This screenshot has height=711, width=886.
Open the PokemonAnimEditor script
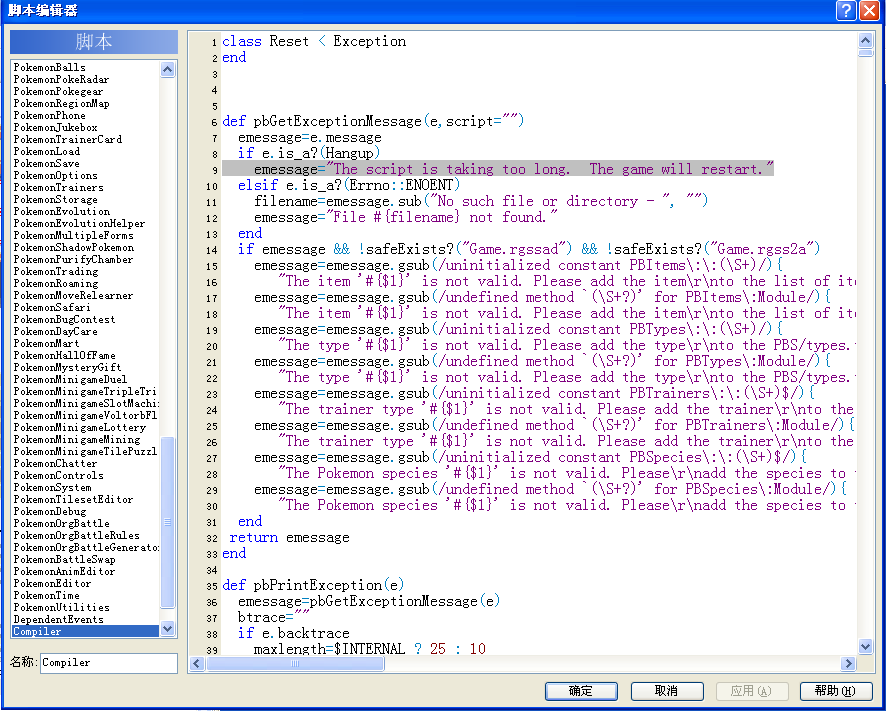click(x=64, y=571)
